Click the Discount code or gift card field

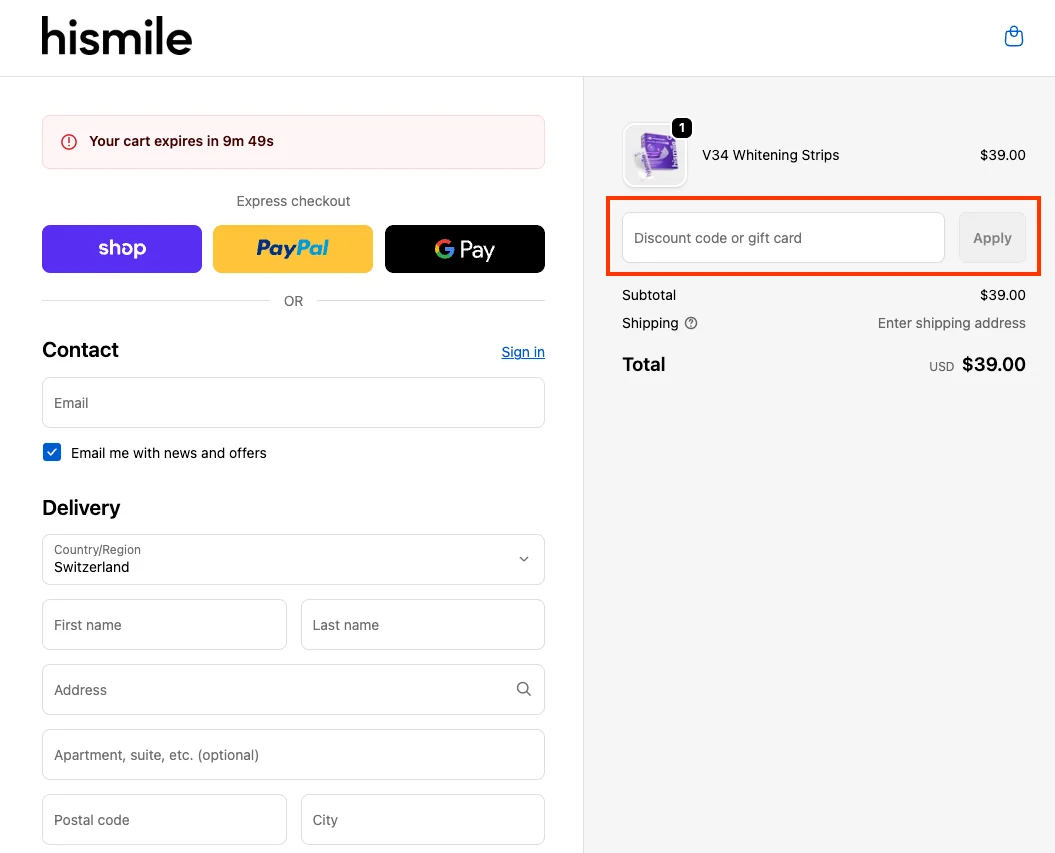point(782,237)
